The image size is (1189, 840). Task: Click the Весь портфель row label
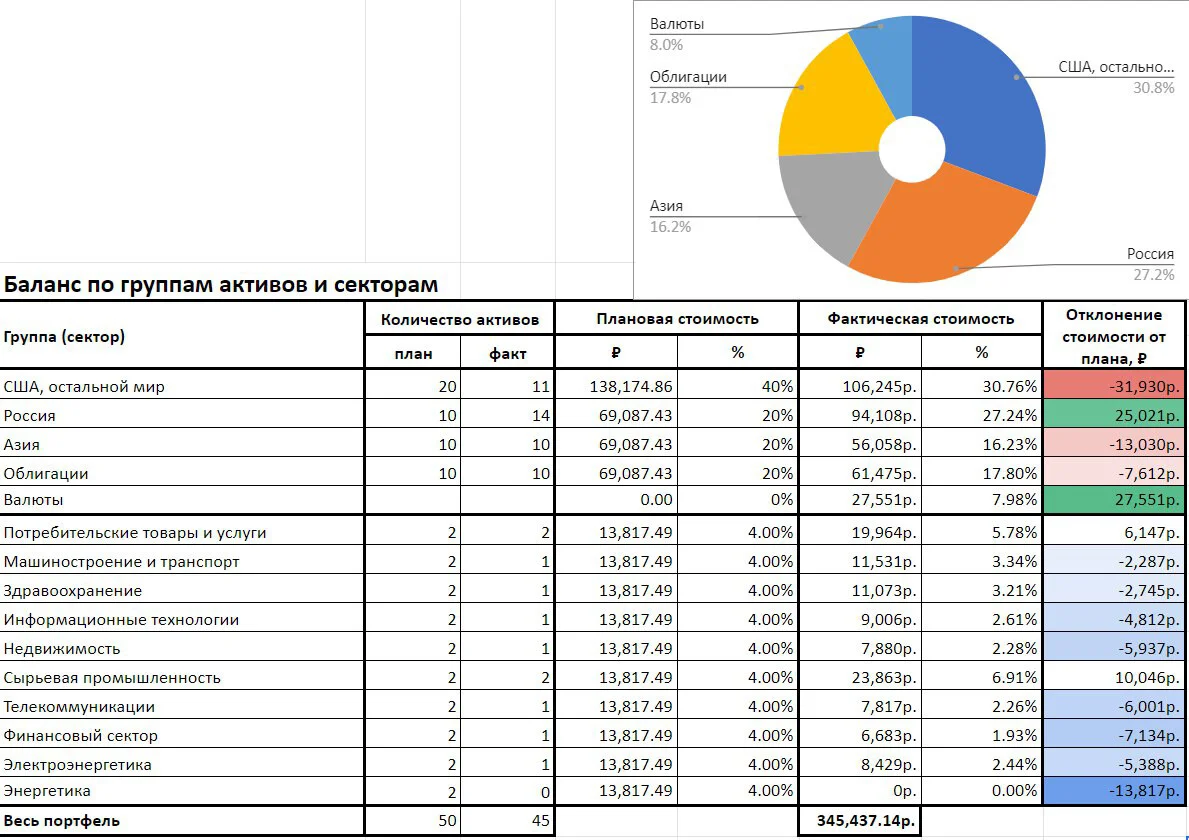coord(182,820)
